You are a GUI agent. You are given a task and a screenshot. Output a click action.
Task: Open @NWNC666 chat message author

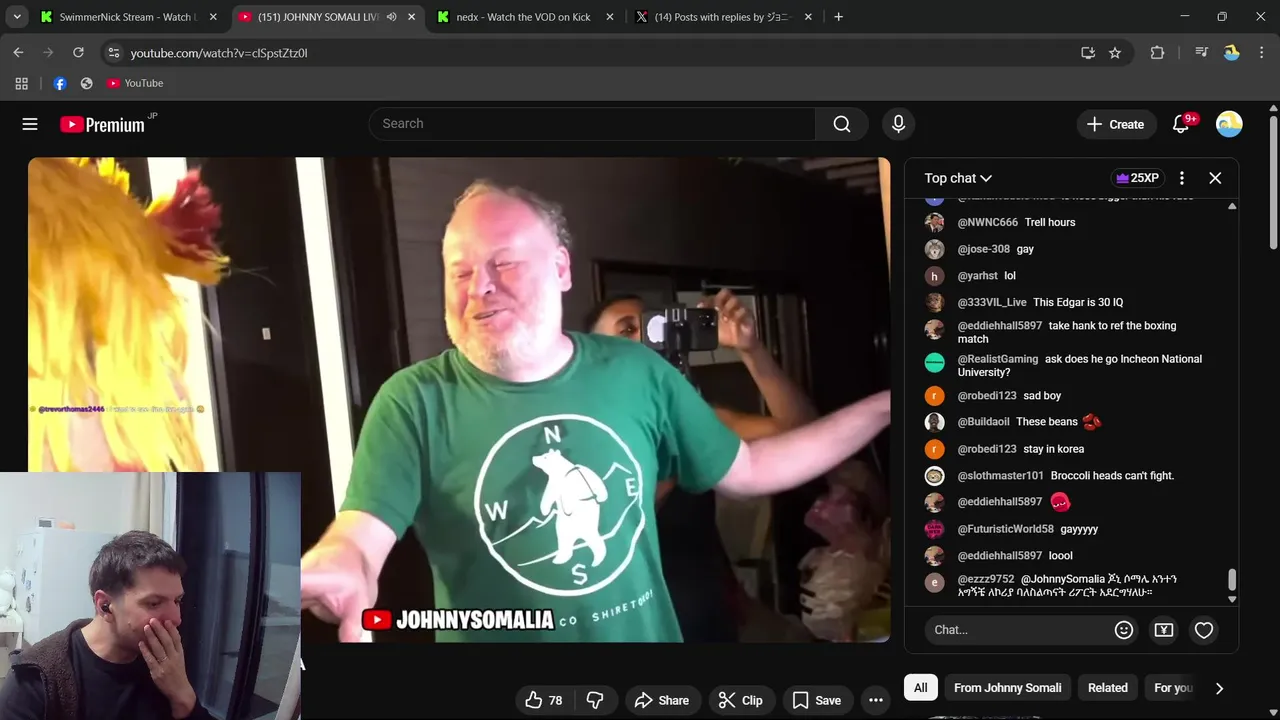(987, 222)
